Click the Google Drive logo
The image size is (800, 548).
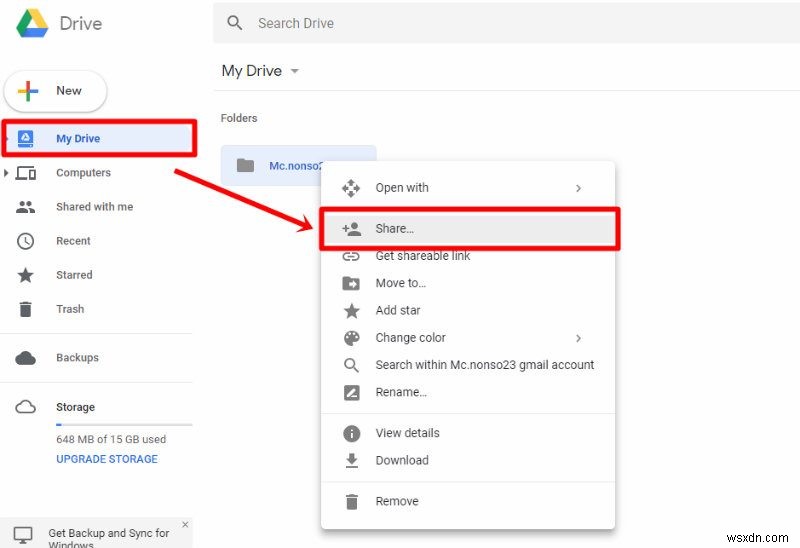pos(32,23)
